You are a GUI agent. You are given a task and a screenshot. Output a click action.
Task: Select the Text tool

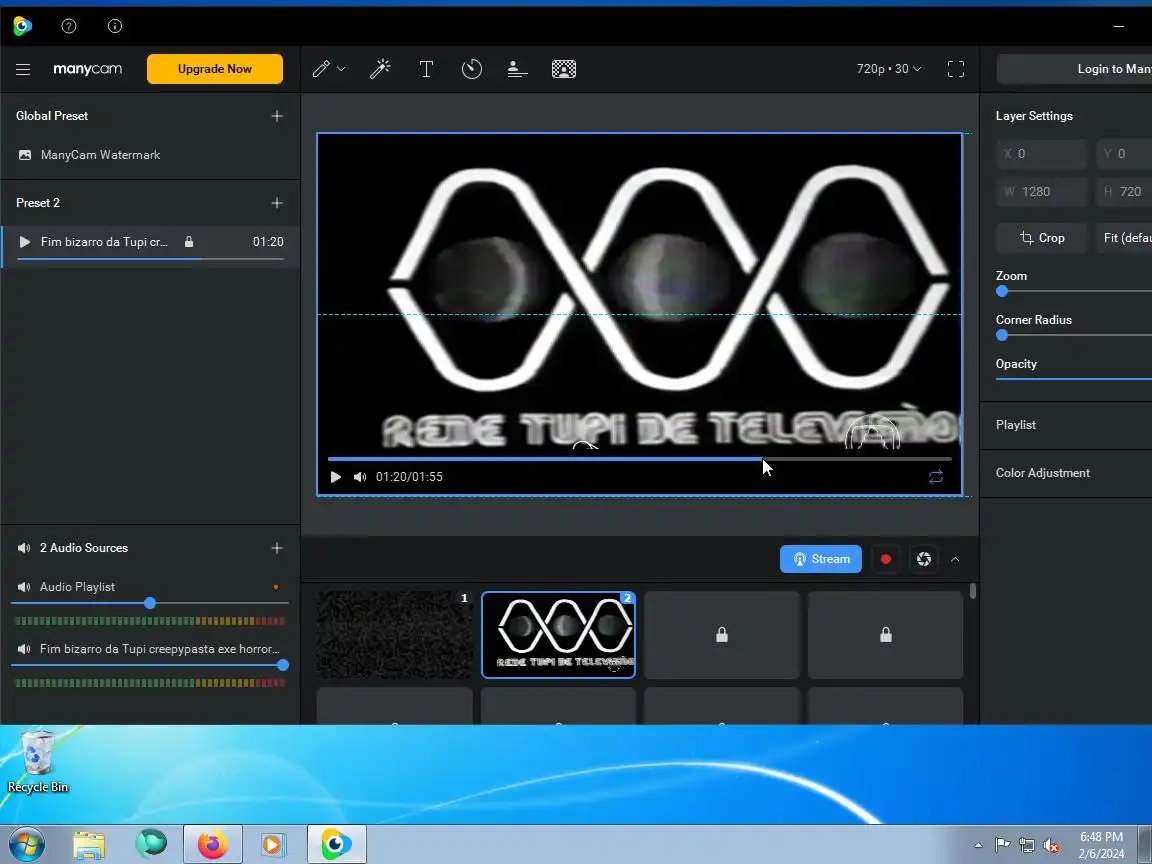(426, 69)
